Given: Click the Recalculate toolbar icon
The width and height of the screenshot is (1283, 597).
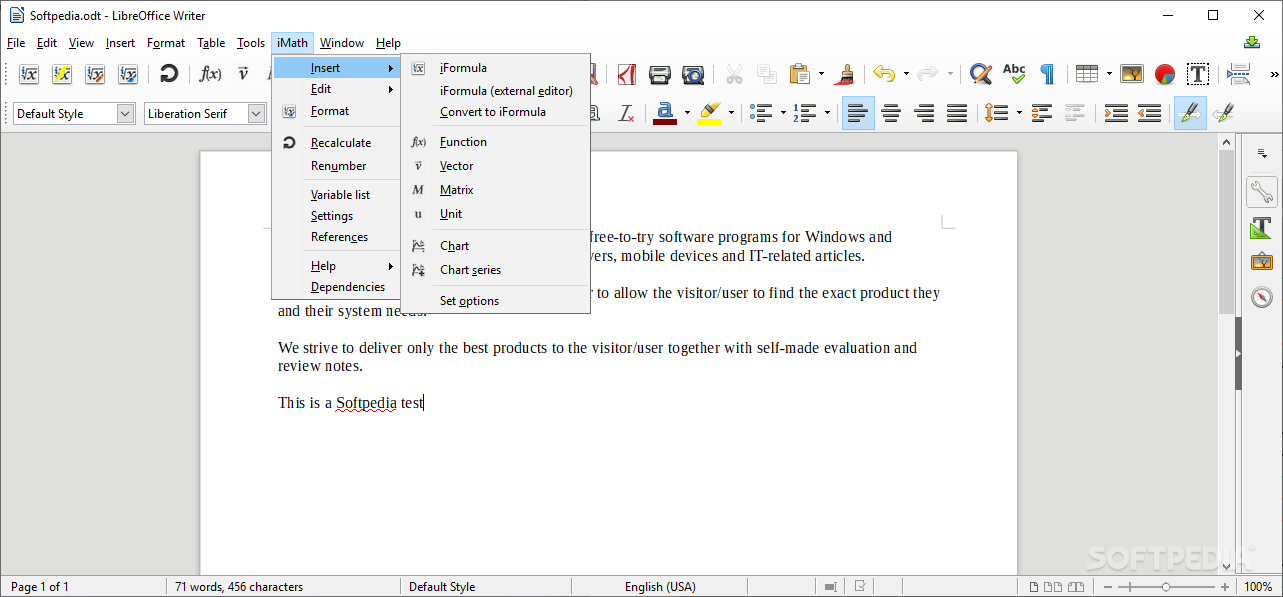Looking at the screenshot, I should pyautogui.click(x=169, y=73).
